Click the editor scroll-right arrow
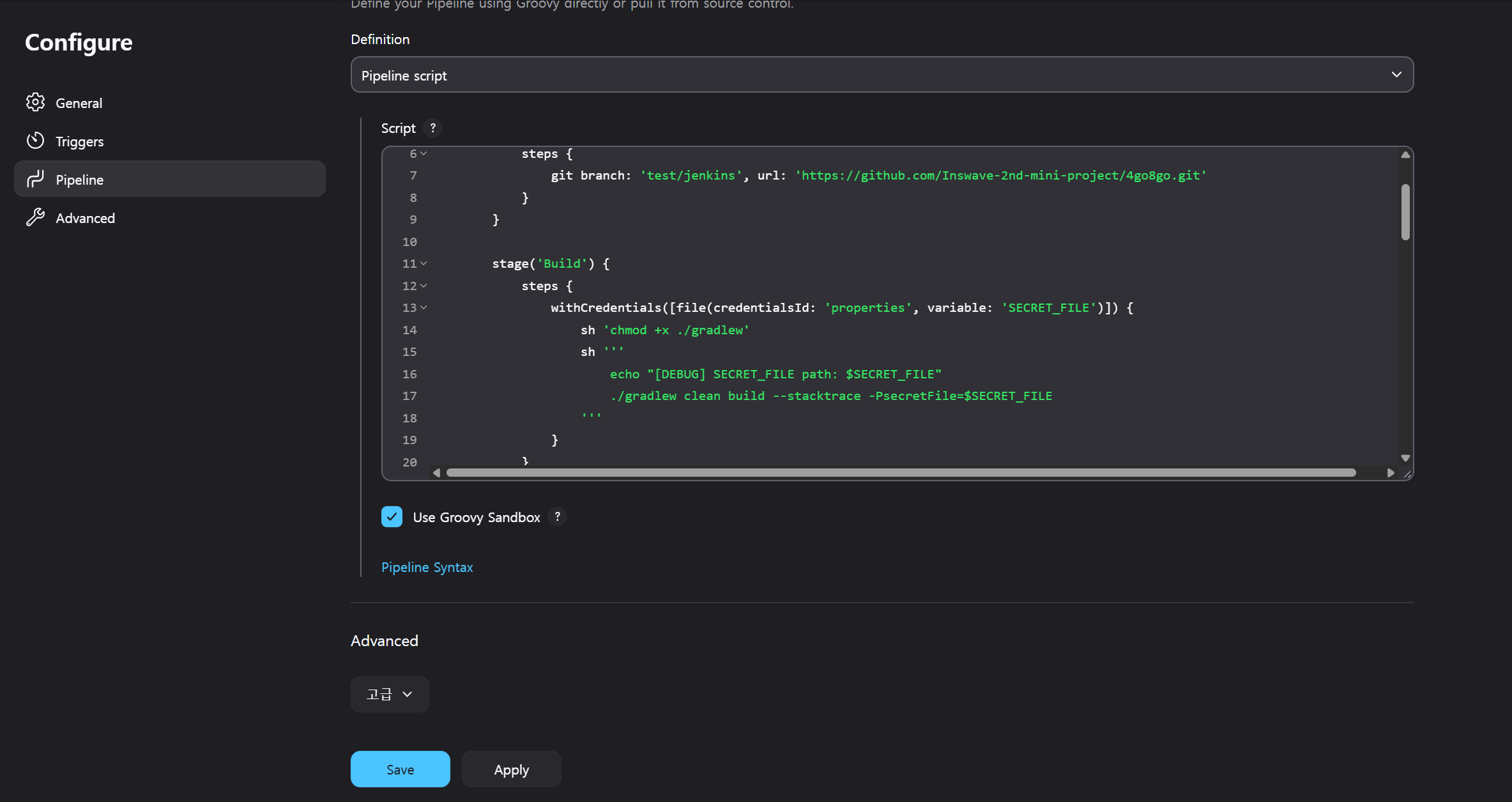The height and width of the screenshot is (802, 1512). point(1390,473)
